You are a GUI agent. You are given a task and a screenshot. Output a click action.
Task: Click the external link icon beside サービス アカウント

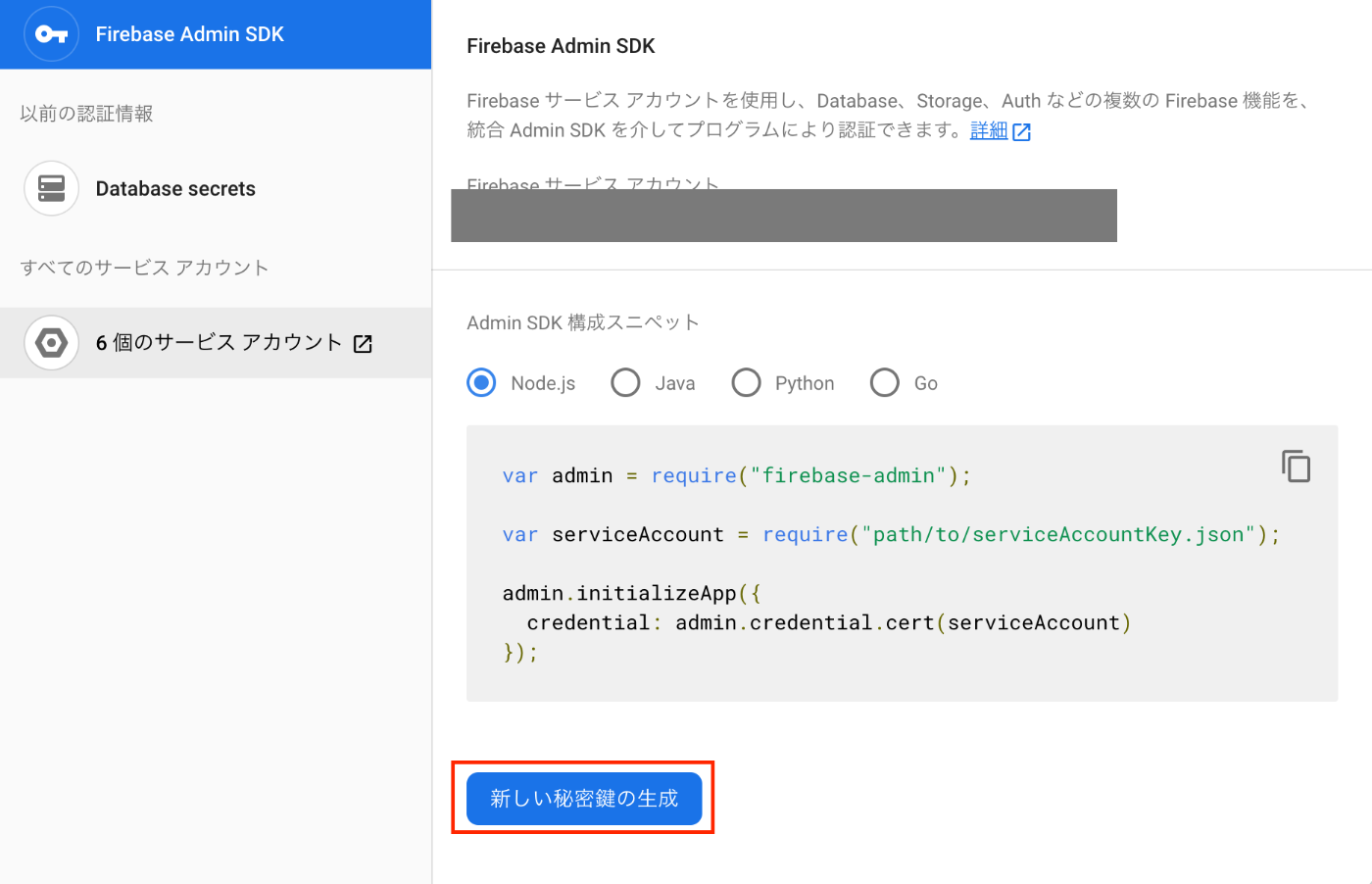coord(363,344)
